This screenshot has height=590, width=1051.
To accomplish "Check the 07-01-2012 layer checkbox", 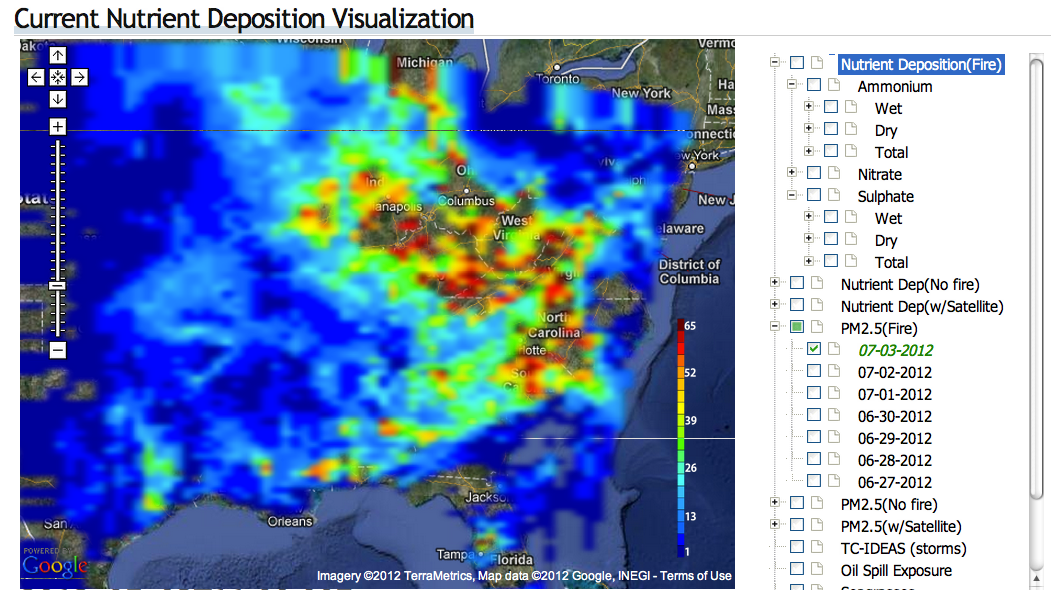I will tap(814, 392).
